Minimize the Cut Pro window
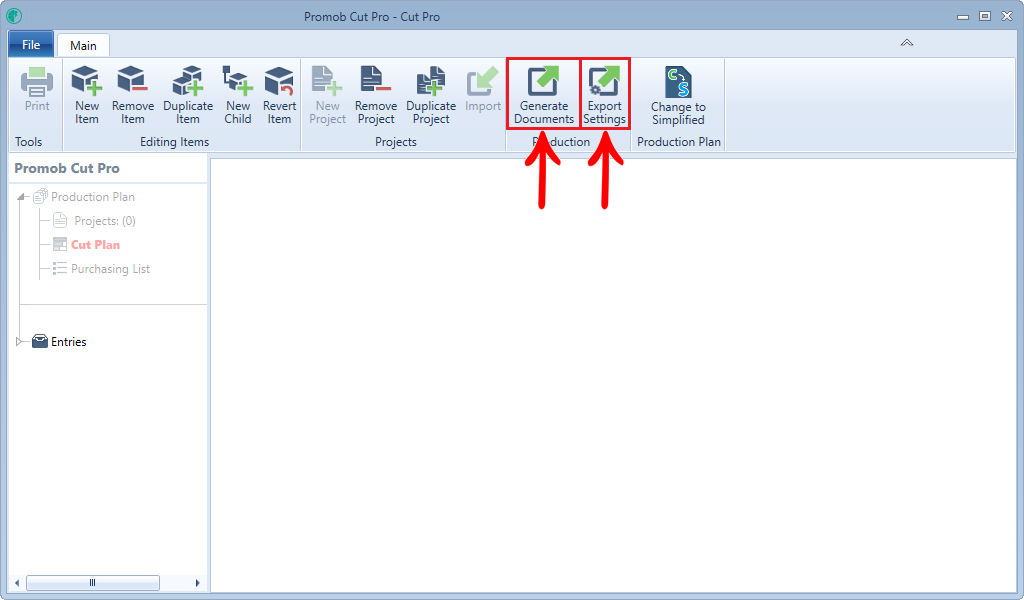1024x600 pixels. 963,16
